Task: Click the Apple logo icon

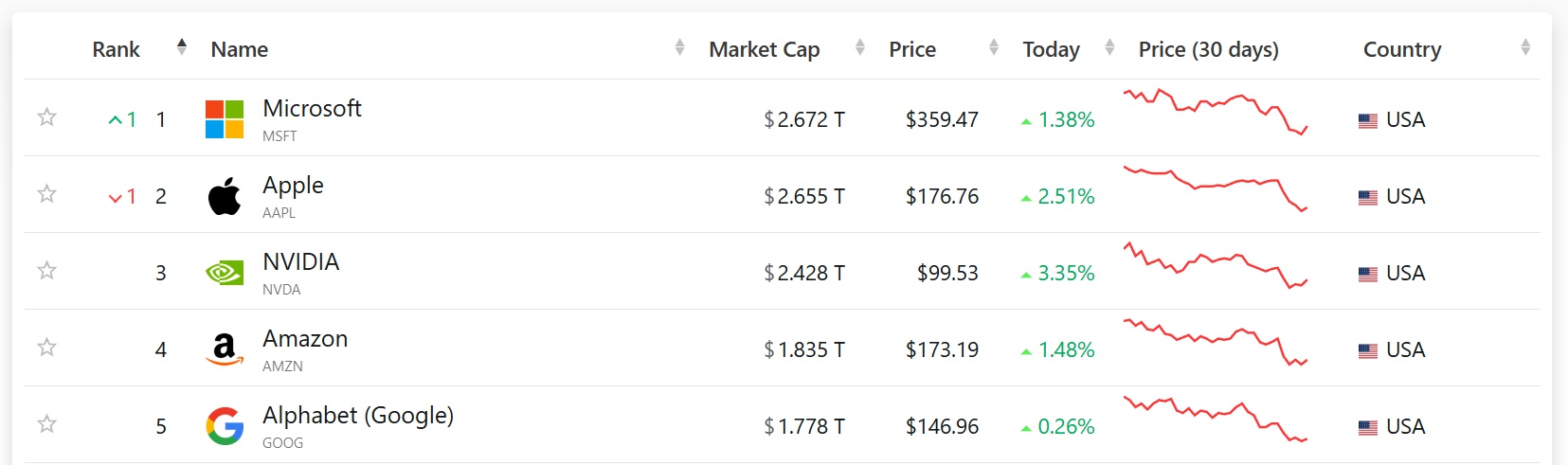Action: coord(225,196)
